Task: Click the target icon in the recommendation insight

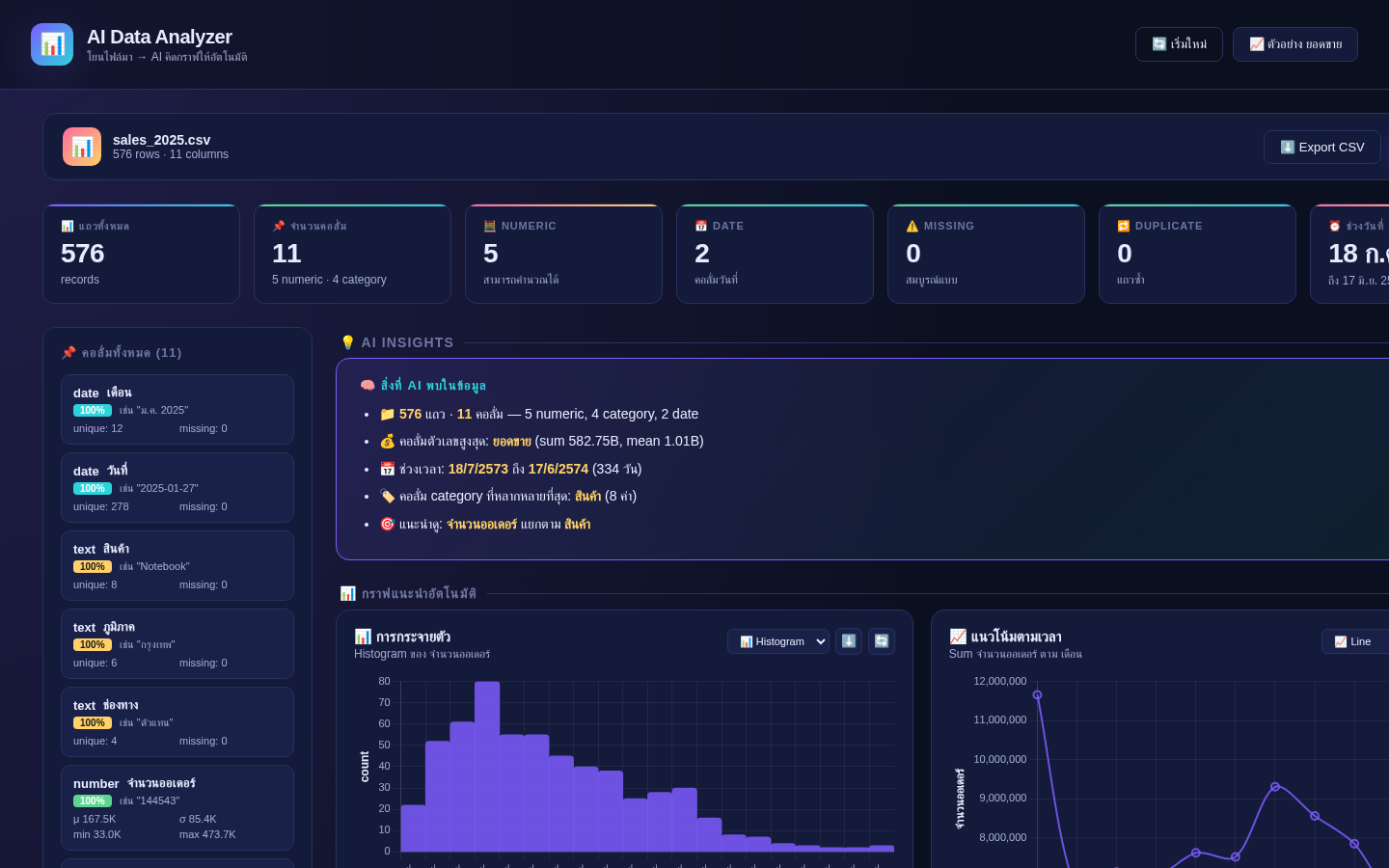Action: click(x=388, y=524)
